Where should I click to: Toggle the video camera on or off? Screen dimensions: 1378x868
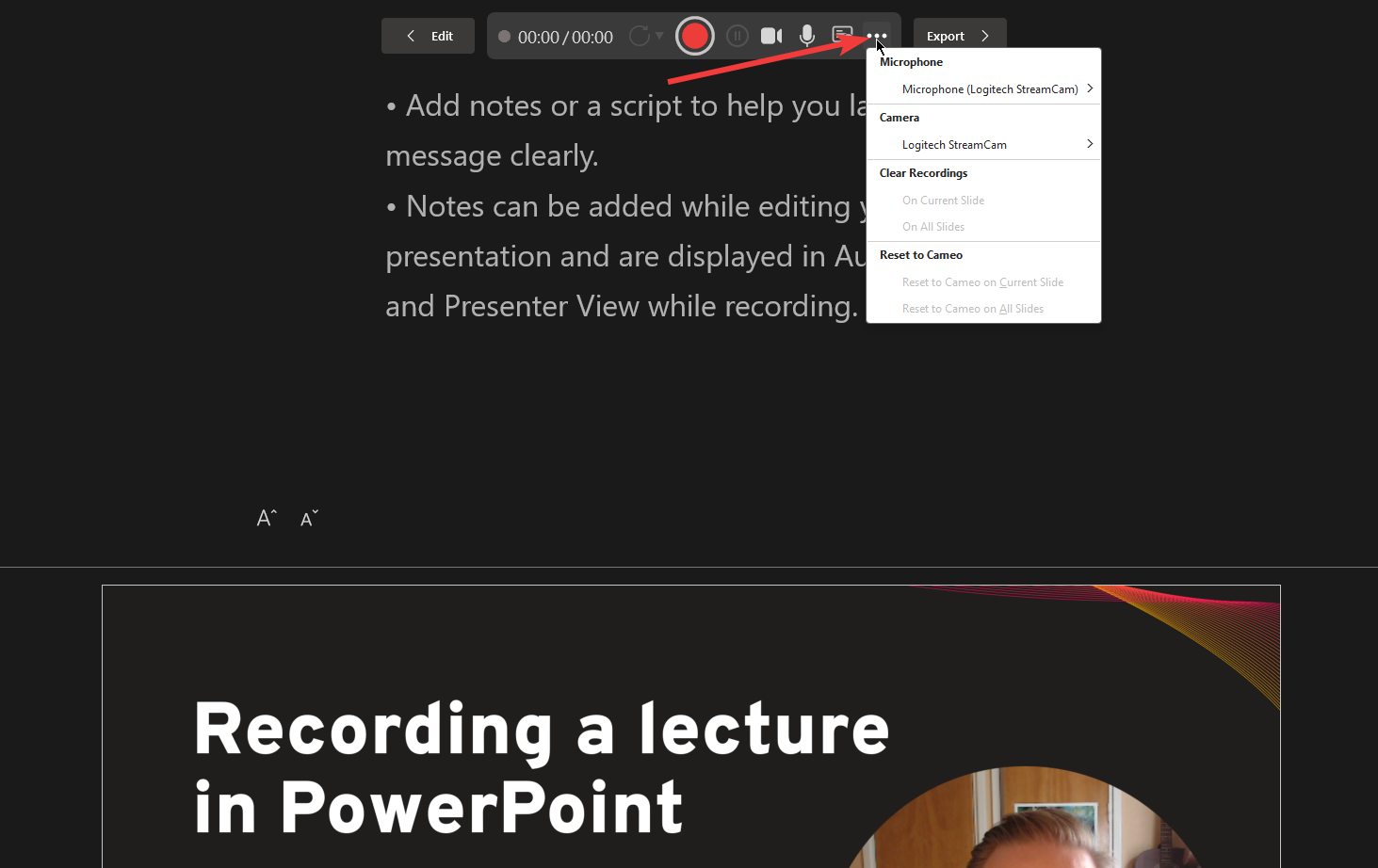[x=771, y=36]
